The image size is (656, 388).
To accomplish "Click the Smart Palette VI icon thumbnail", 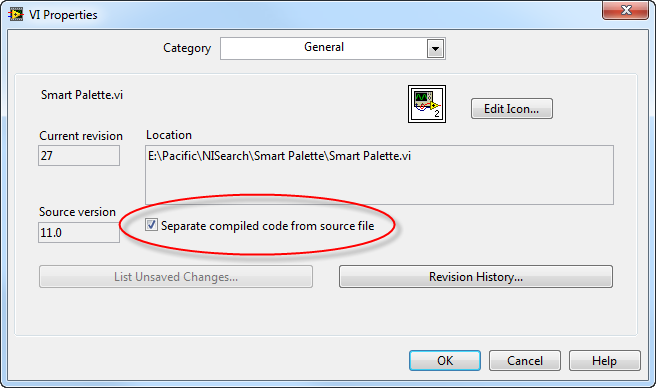I will click(x=427, y=104).
